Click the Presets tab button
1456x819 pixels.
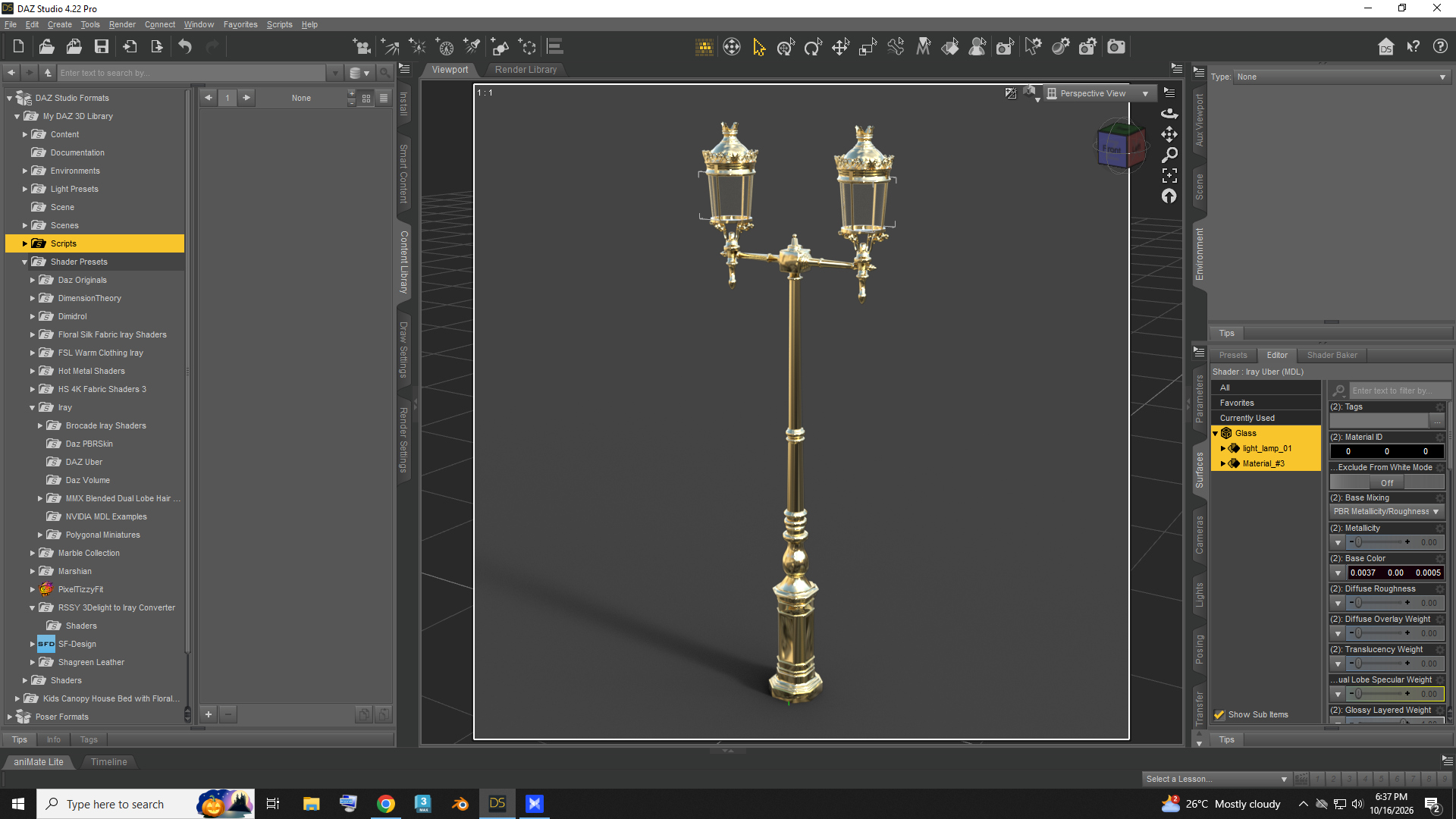[1232, 355]
